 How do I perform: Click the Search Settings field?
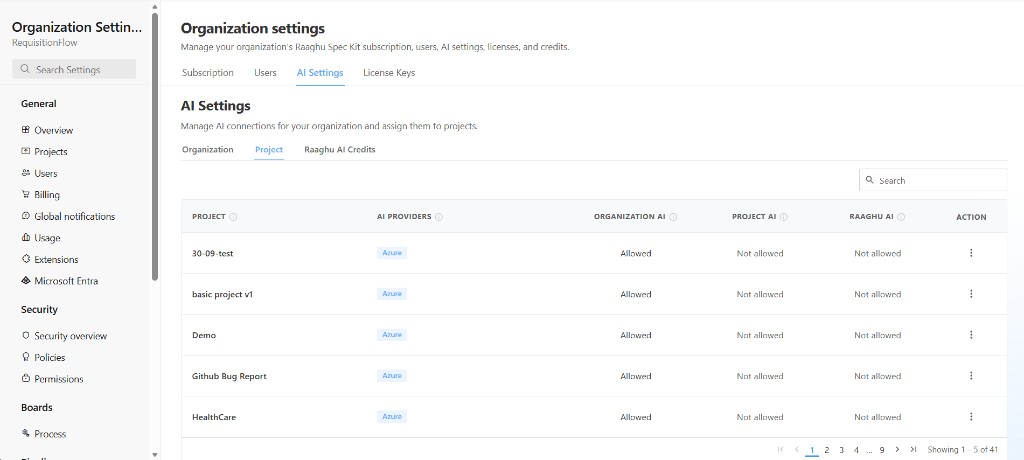(74, 69)
